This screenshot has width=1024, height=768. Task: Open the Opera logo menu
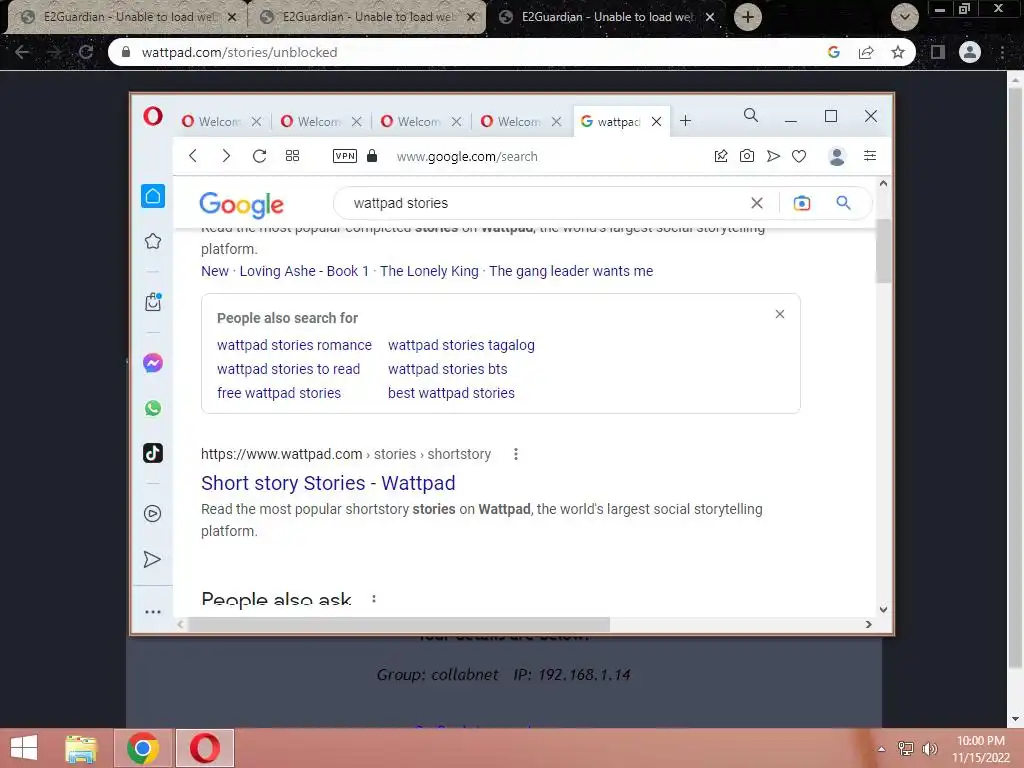153,117
